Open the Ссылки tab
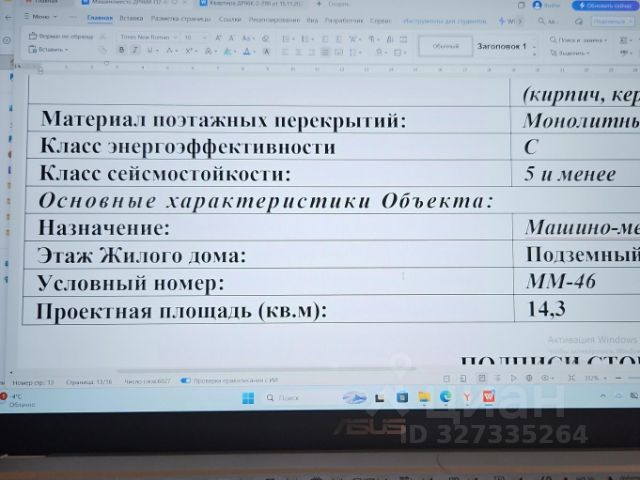The image size is (640, 480). [230, 19]
